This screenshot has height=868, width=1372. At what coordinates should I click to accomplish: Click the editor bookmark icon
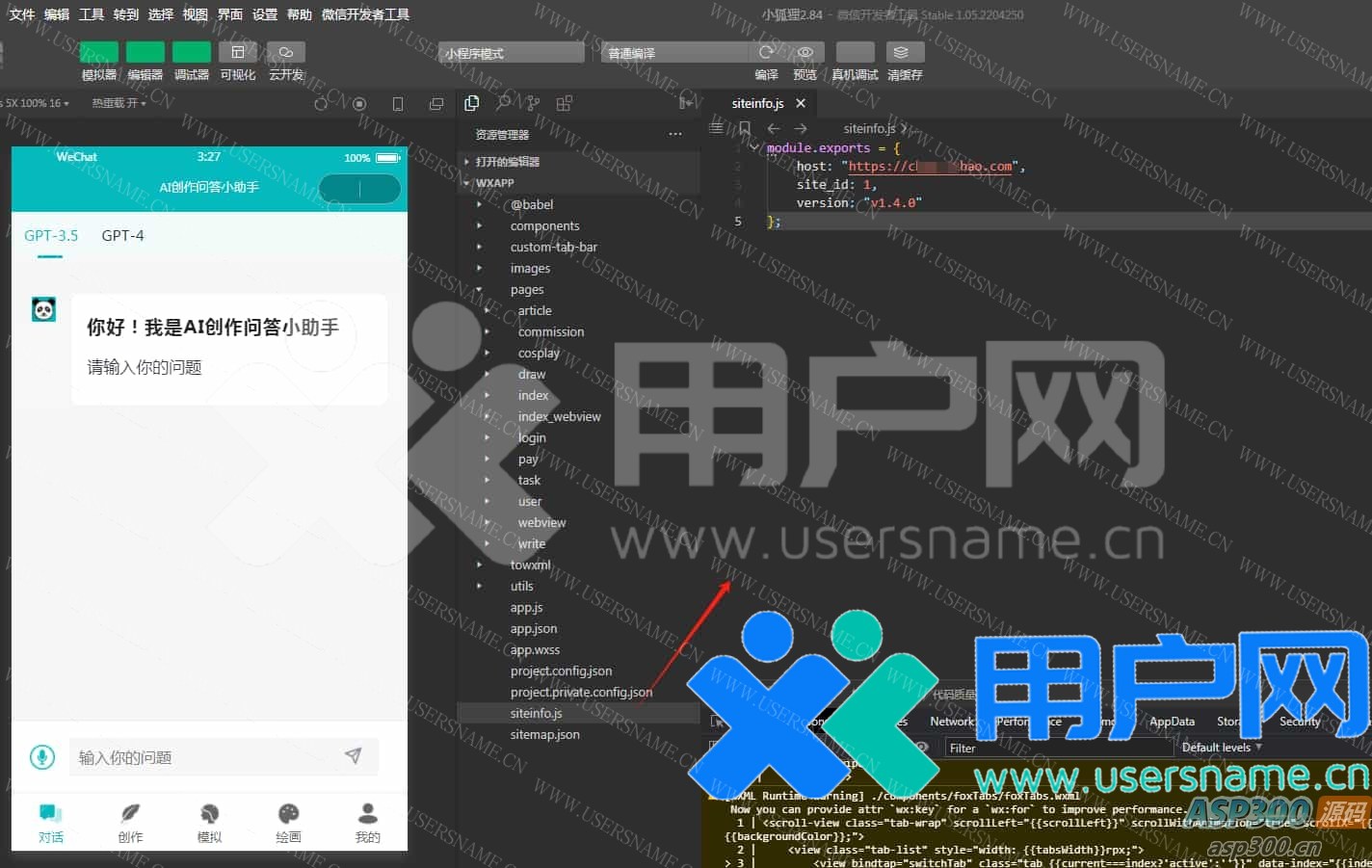pyautogui.click(x=745, y=128)
